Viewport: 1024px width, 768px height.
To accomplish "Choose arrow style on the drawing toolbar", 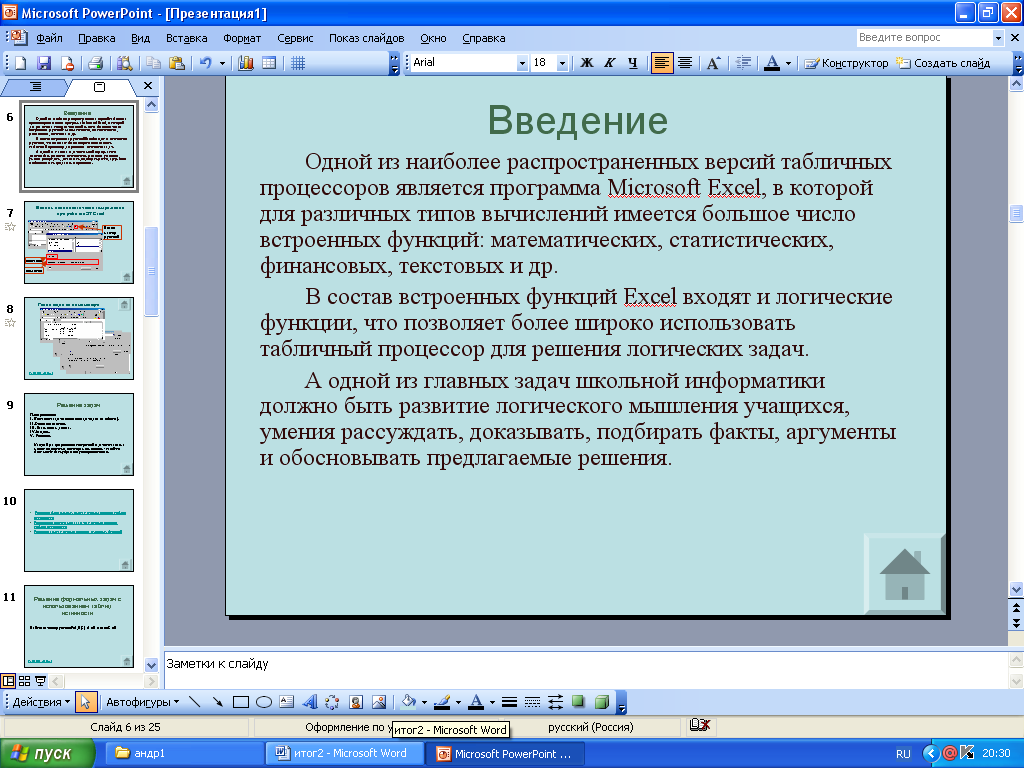I will click(x=555, y=702).
